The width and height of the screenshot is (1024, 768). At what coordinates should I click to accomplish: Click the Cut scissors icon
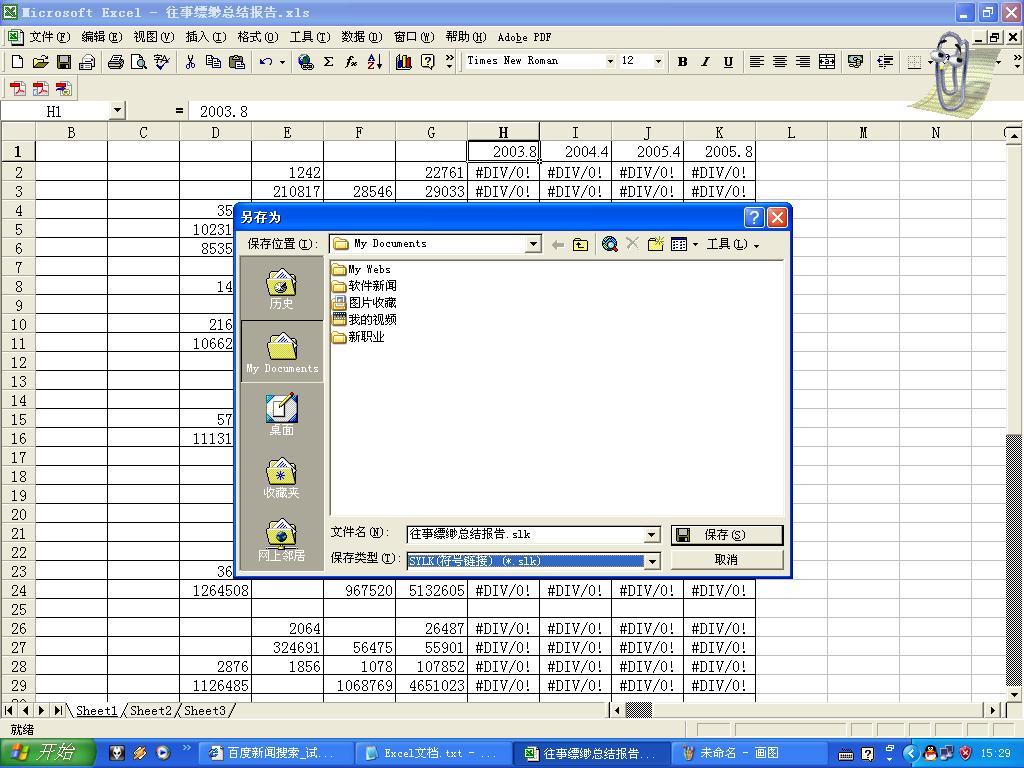point(190,61)
